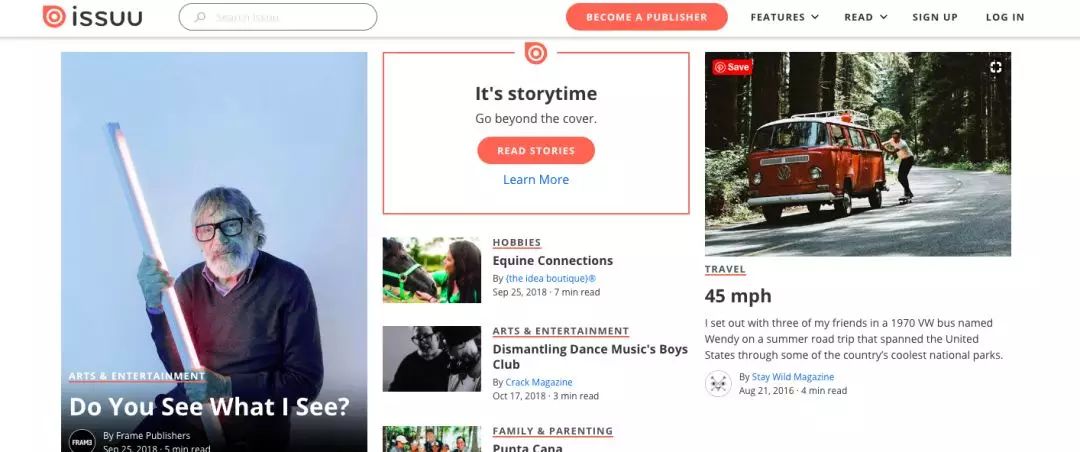Open the red VW bus photo
The width and height of the screenshot is (1080, 452).
click(x=858, y=154)
